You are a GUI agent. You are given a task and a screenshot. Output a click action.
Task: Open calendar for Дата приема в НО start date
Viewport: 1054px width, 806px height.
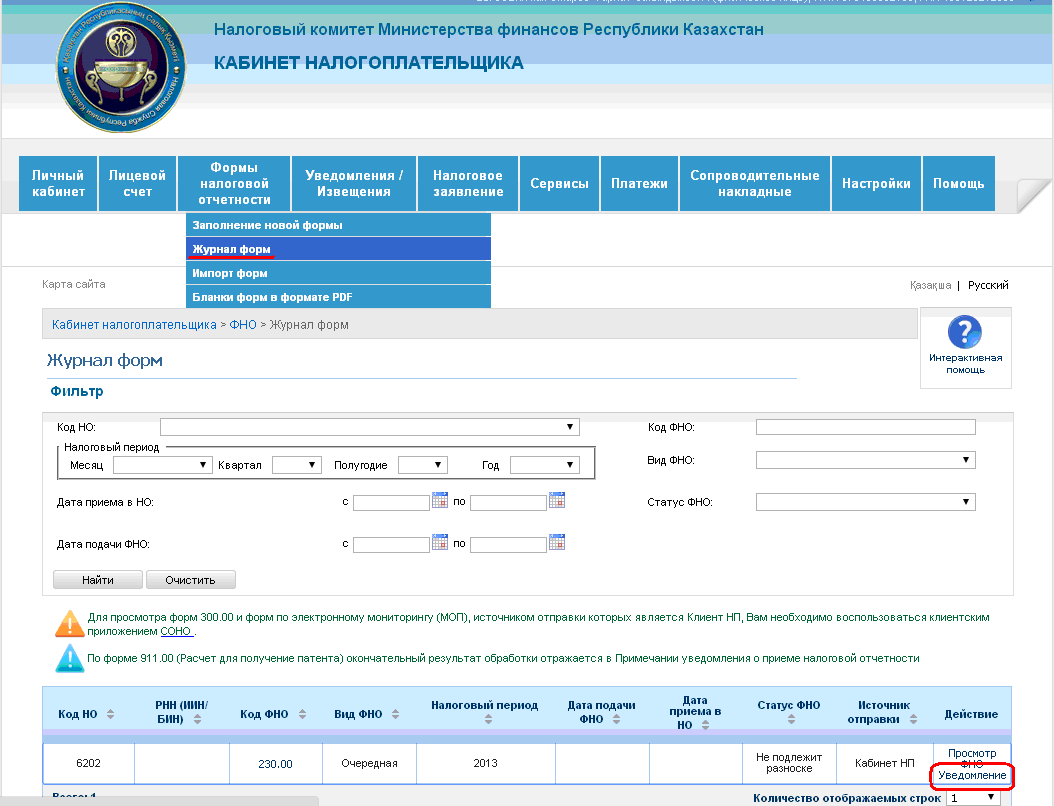439,501
